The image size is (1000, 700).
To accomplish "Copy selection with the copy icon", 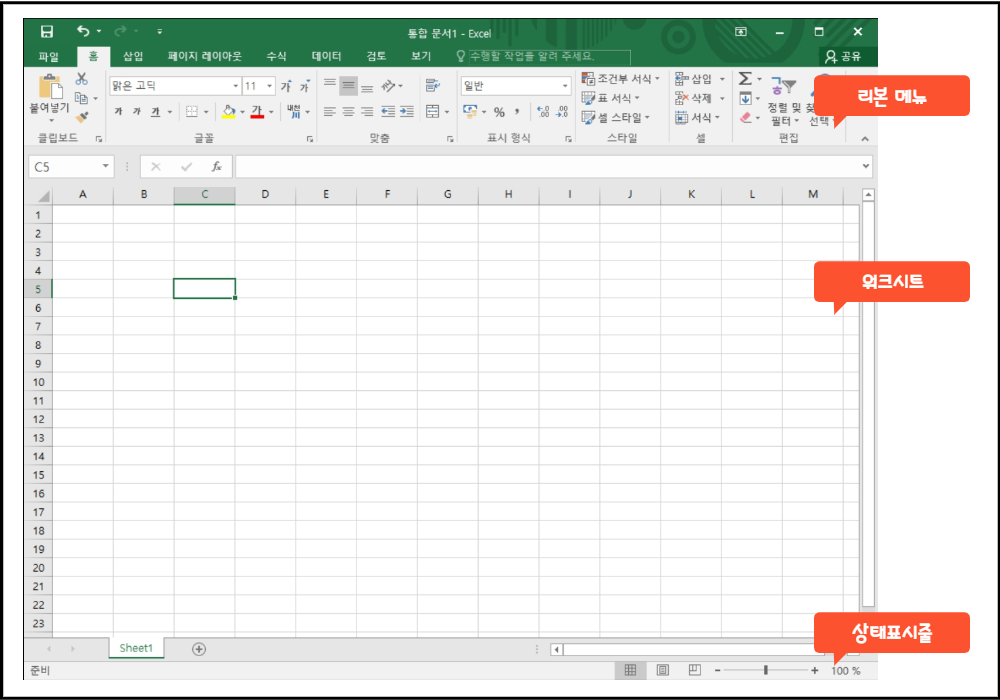I will click(82, 98).
